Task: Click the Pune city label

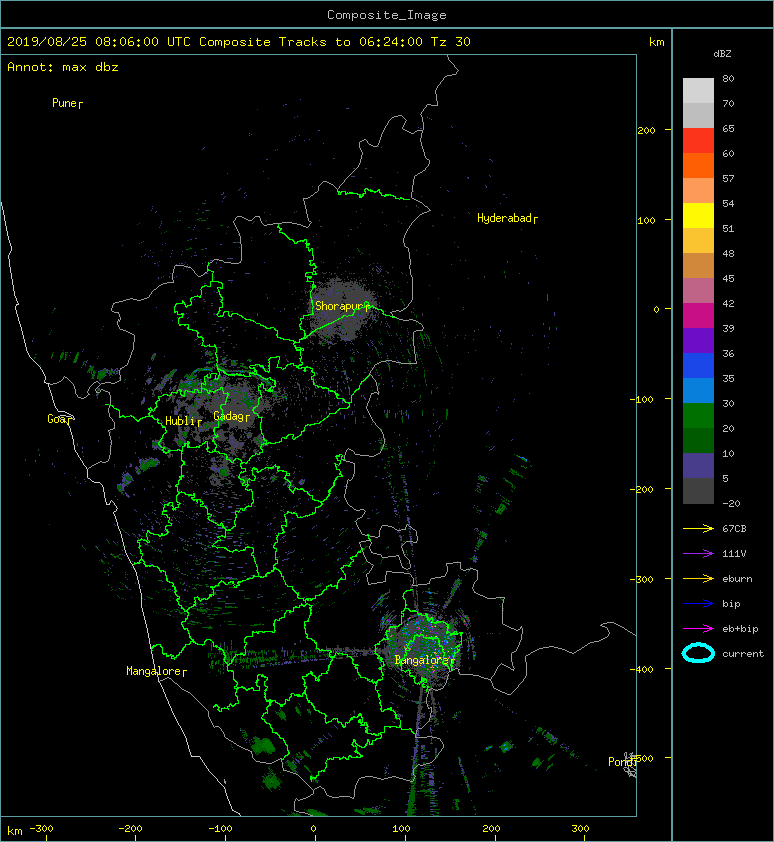Action: pos(64,103)
